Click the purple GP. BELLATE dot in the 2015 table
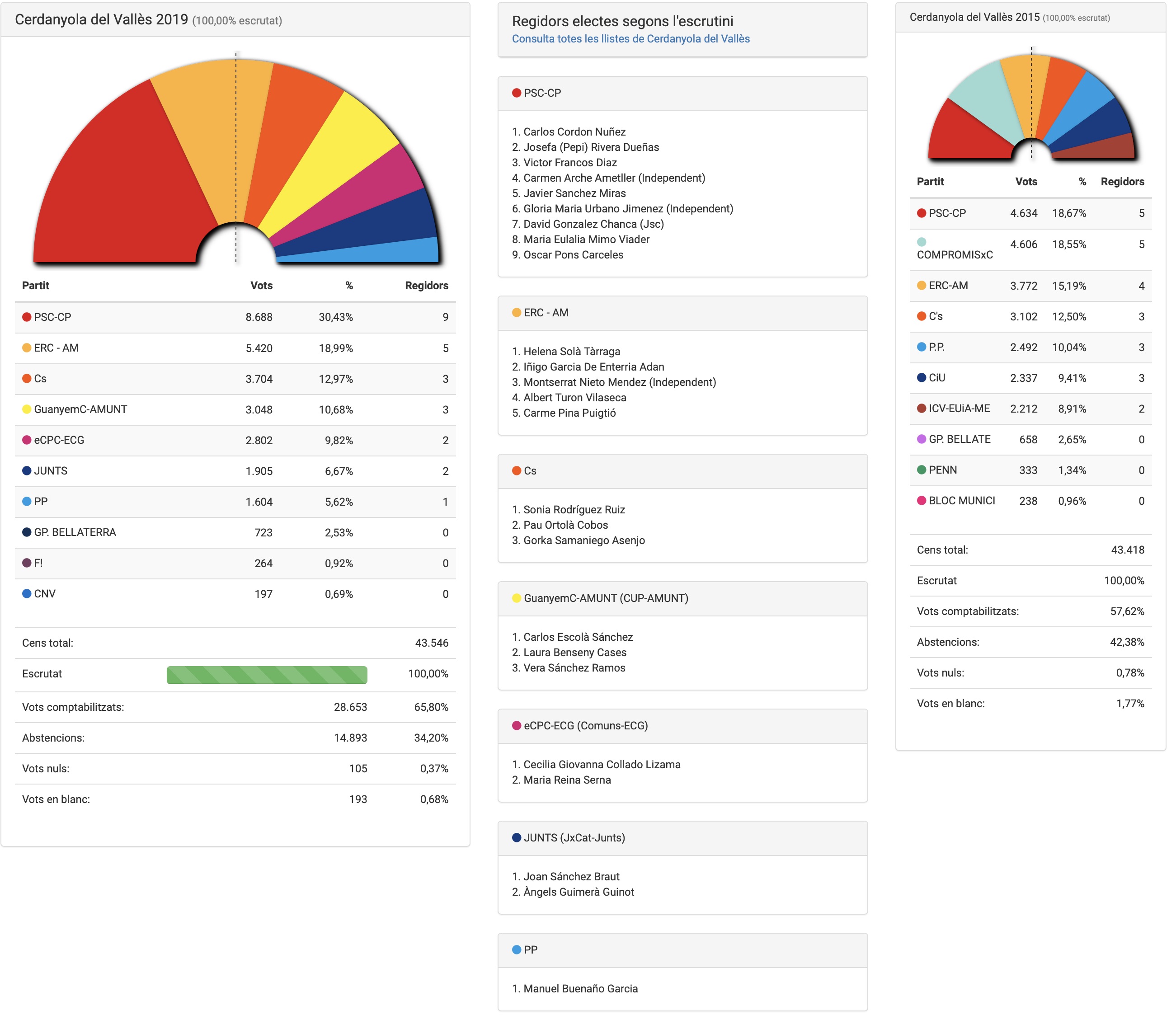The height and width of the screenshot is (1015, 1176). pyautogui.click(x=922, y=439)
